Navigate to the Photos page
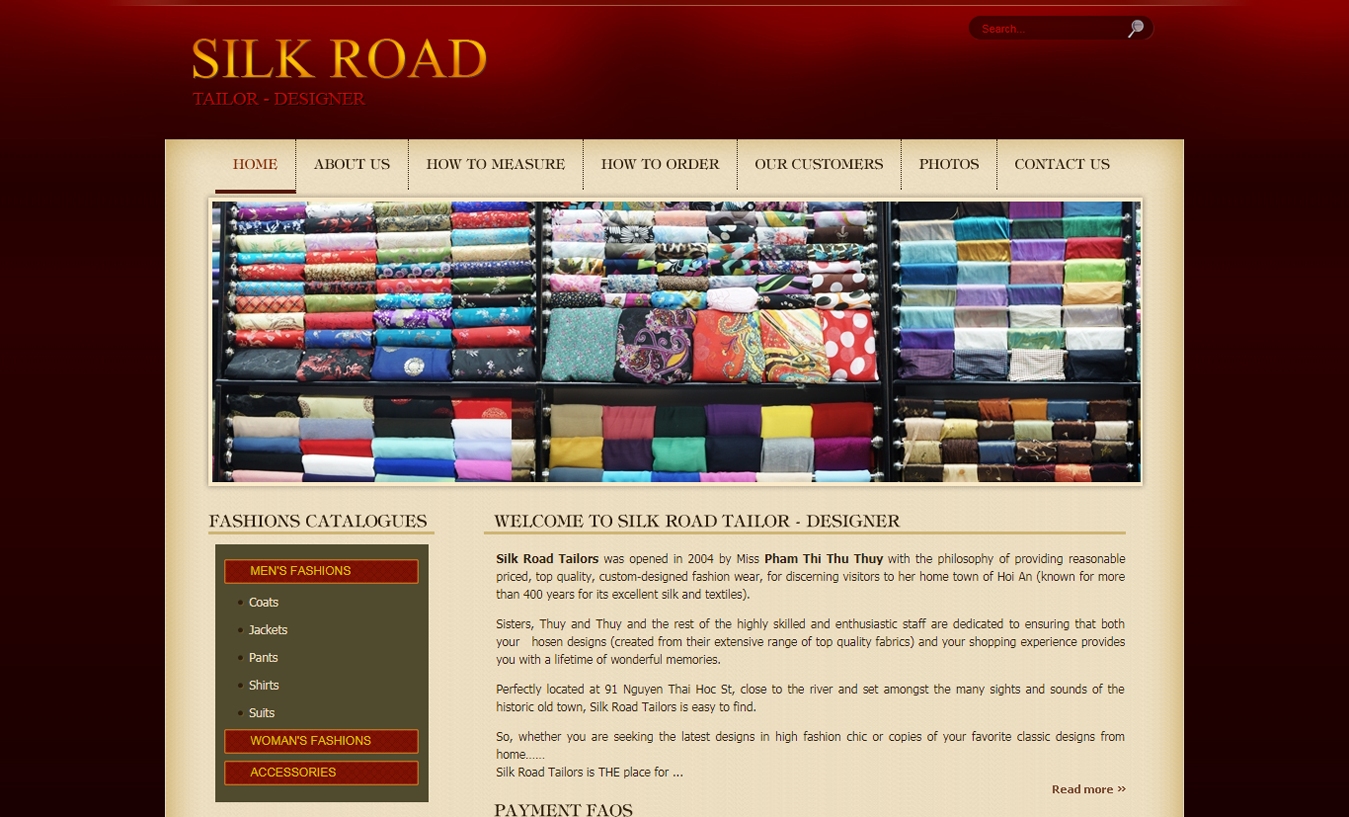The height and width of the screenshot is (817, 1349). [948, 165]
